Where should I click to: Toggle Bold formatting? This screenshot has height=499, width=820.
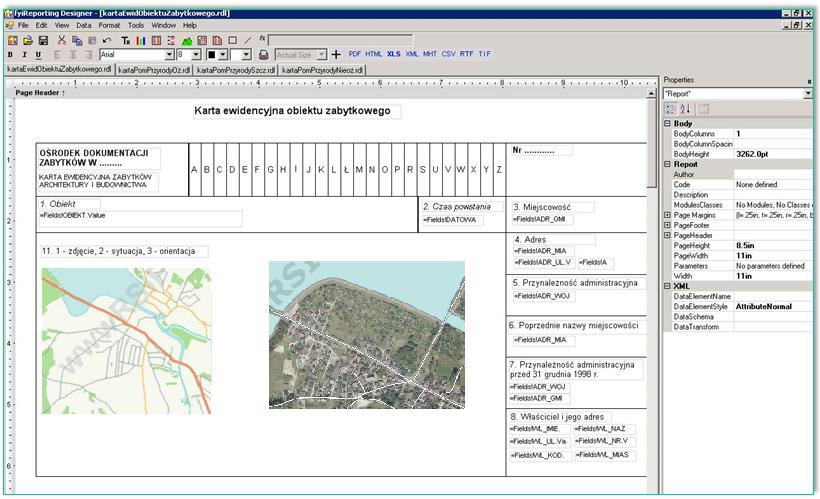pos(10,54)
